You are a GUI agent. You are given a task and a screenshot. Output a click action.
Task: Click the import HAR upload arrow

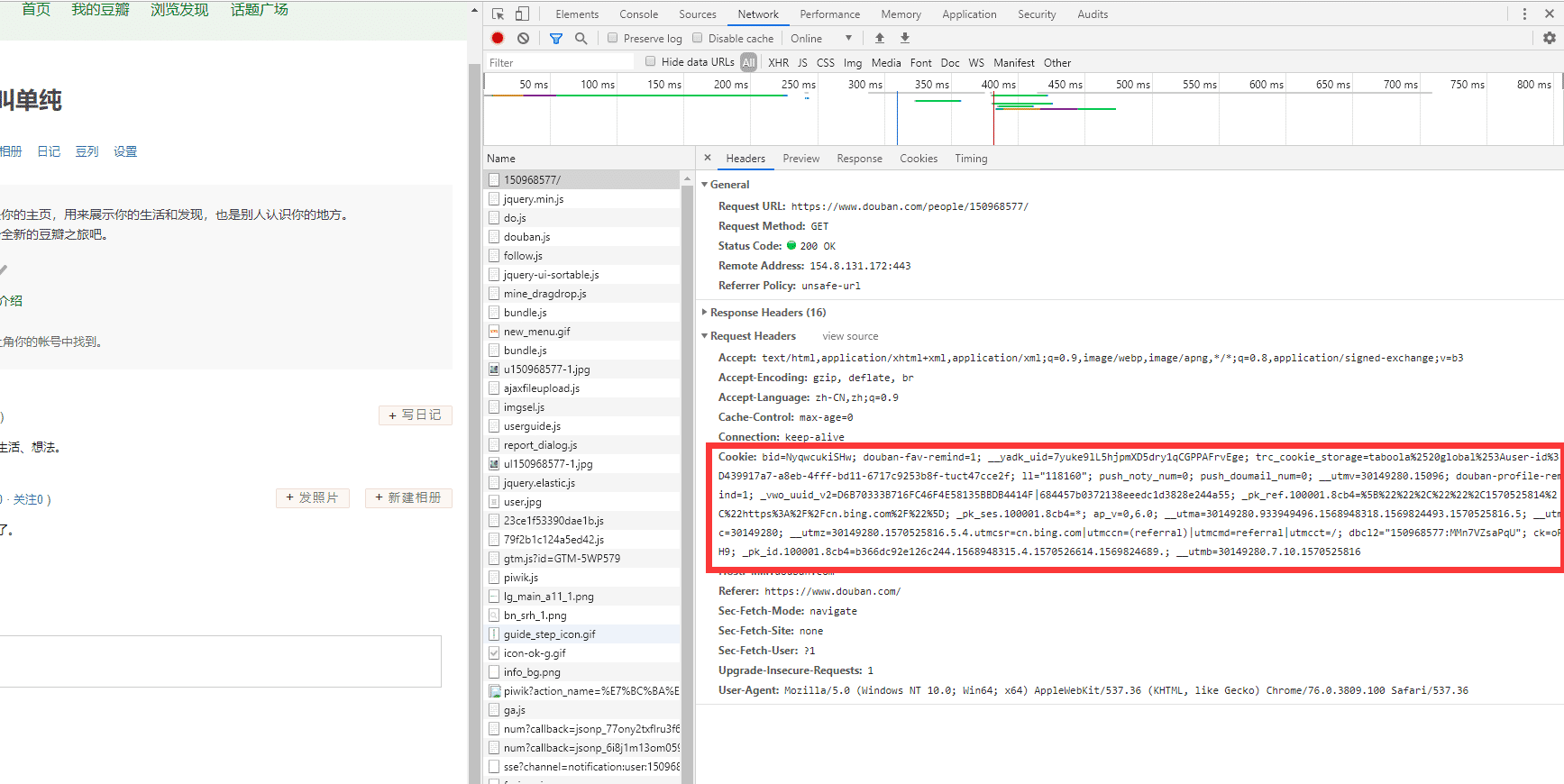[880, 38]
